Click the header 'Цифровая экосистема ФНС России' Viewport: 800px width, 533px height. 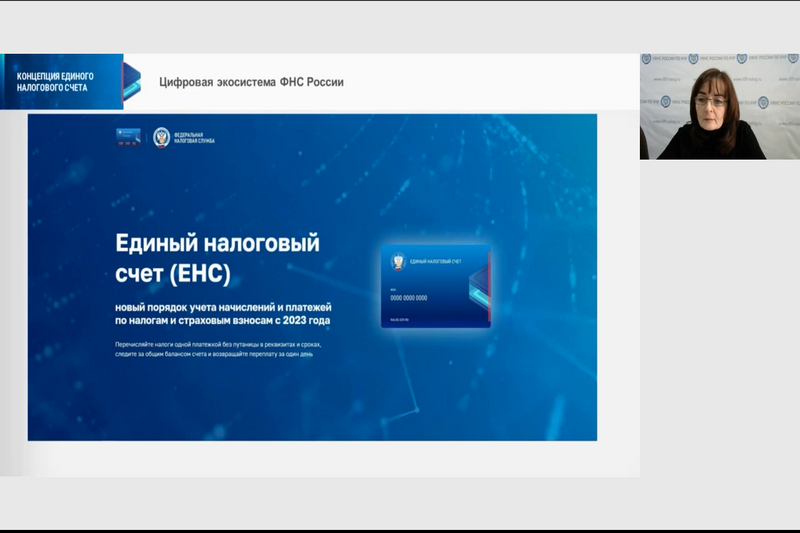(252, 82)
